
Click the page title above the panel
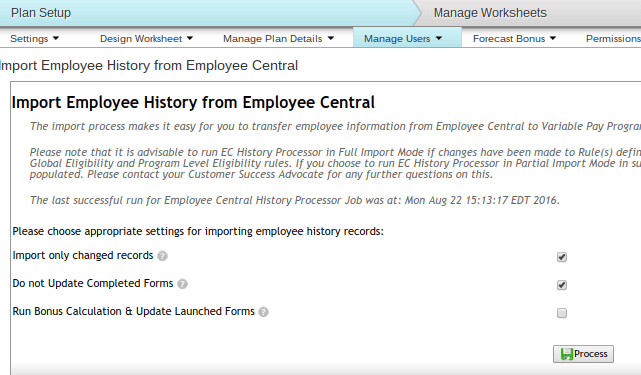149,65
